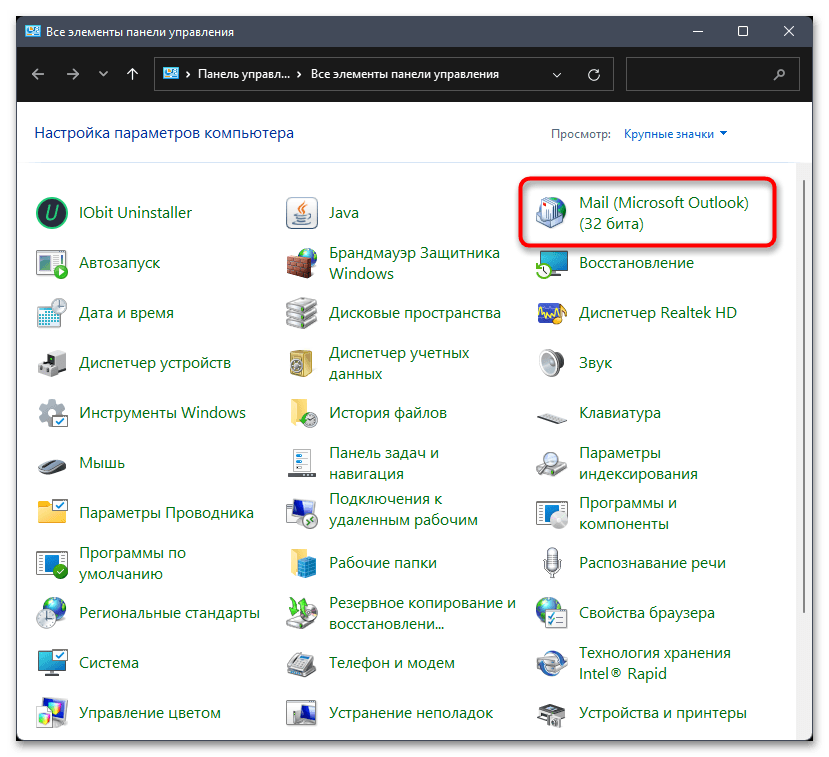Click the Автозапуск icon
Screen dimensions: 829x757
point(51,263)
